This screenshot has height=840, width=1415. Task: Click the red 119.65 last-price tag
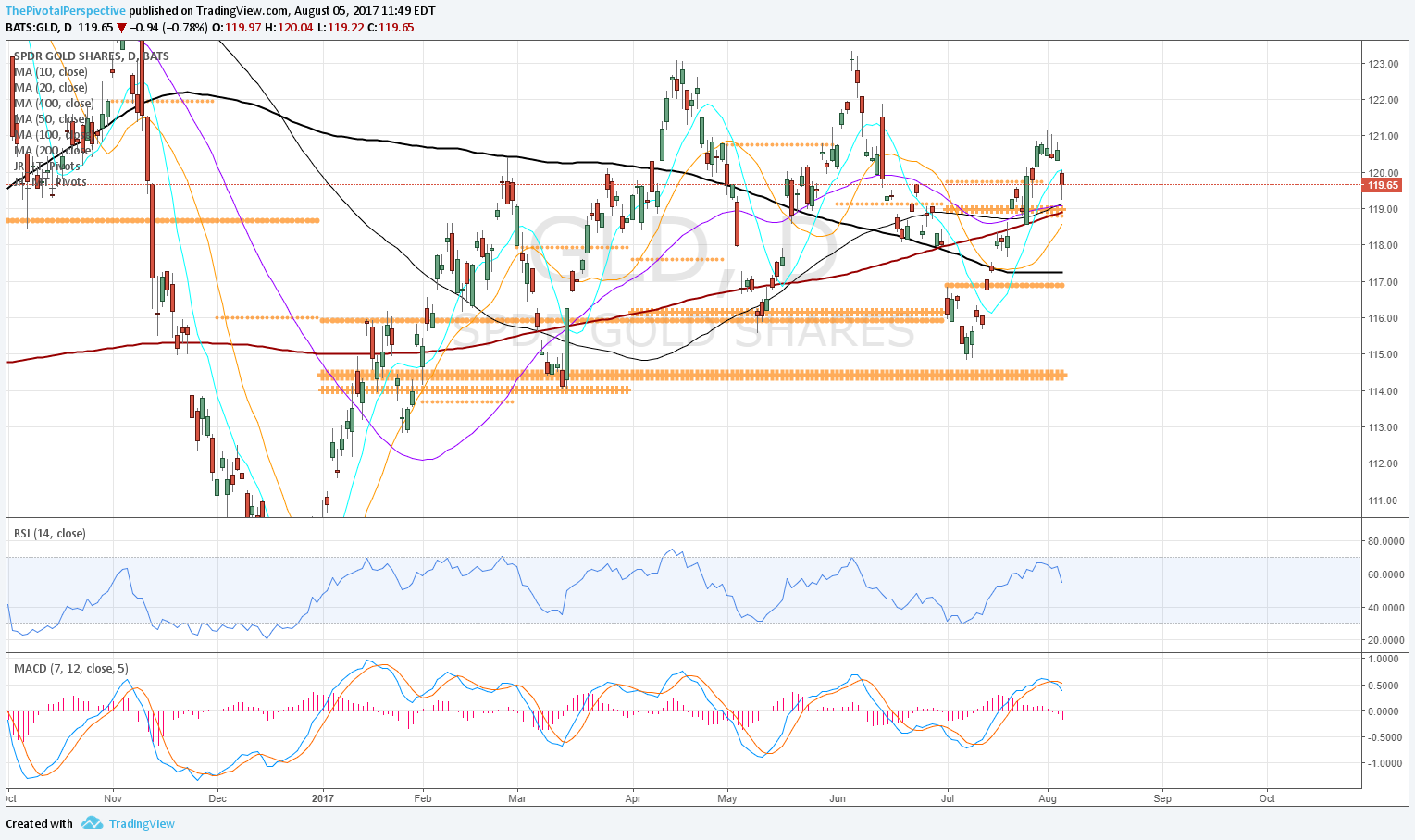pyautogui.click(x=1383, y=185)
